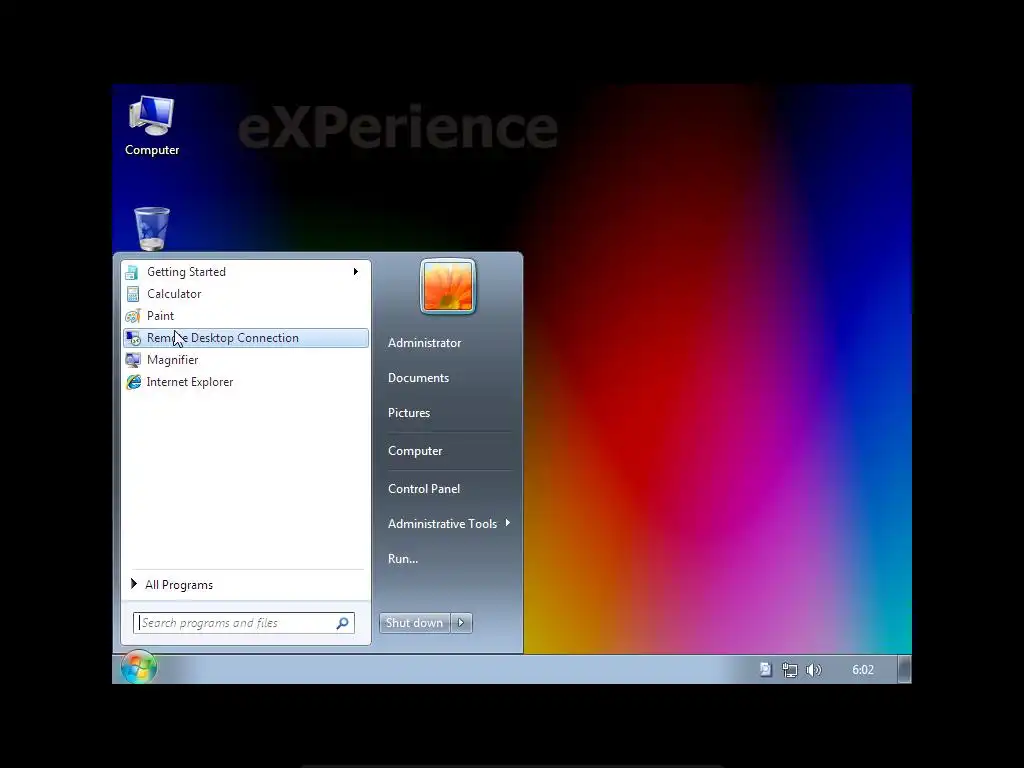Open the volume speaker tray icon

(814, 670)
